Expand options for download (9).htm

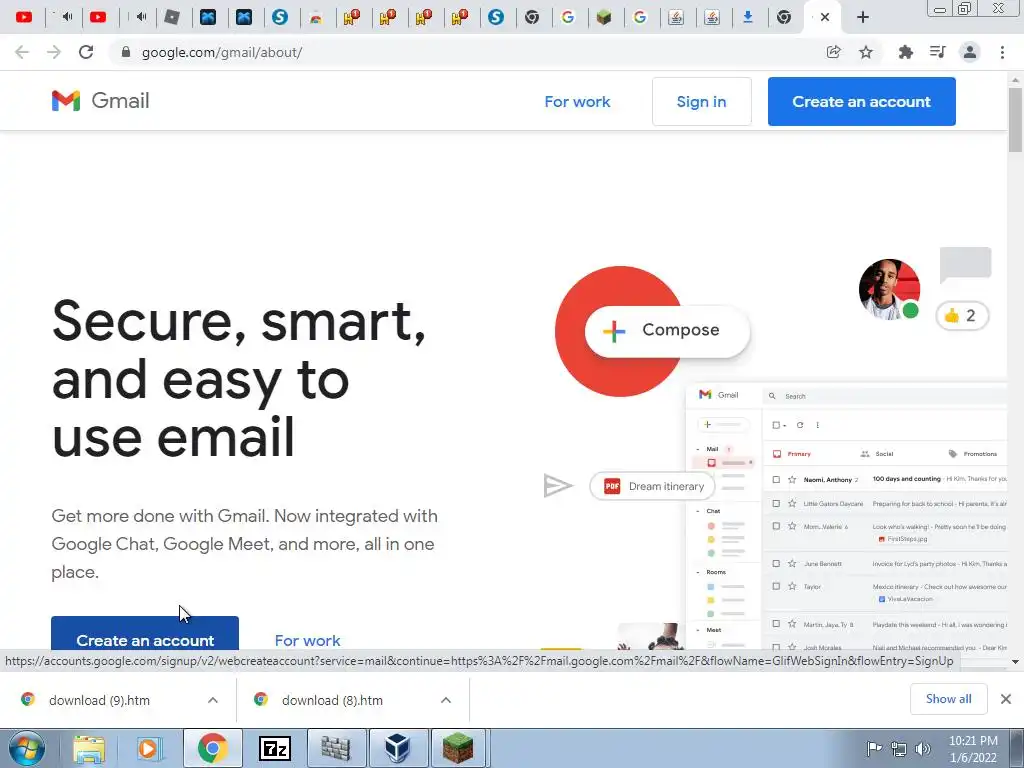(x=213, y=700)
